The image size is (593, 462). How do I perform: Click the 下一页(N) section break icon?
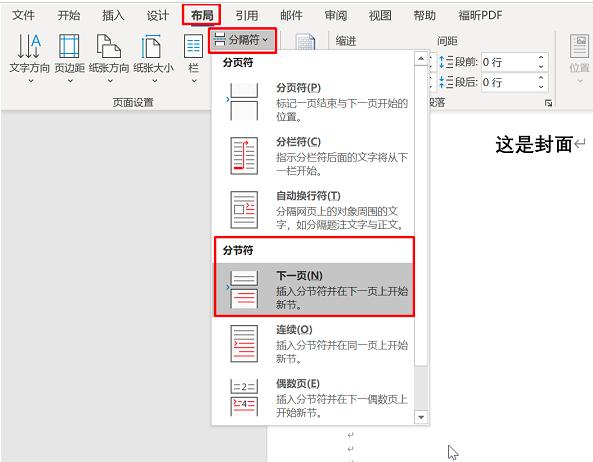[244, 290]
